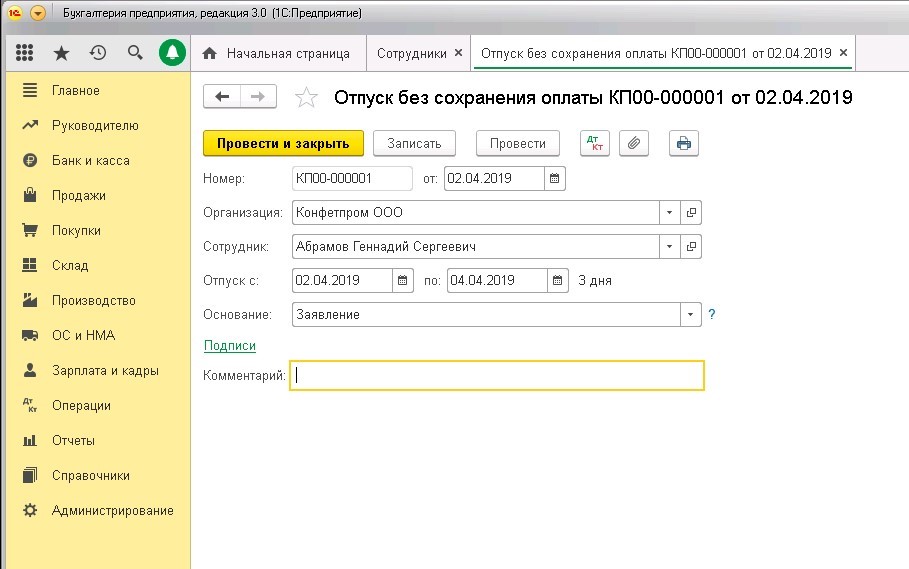This screenshot has height=569, width=909.
Task: Click the paperclip attachments icon
Action: (x=634, y=143)
